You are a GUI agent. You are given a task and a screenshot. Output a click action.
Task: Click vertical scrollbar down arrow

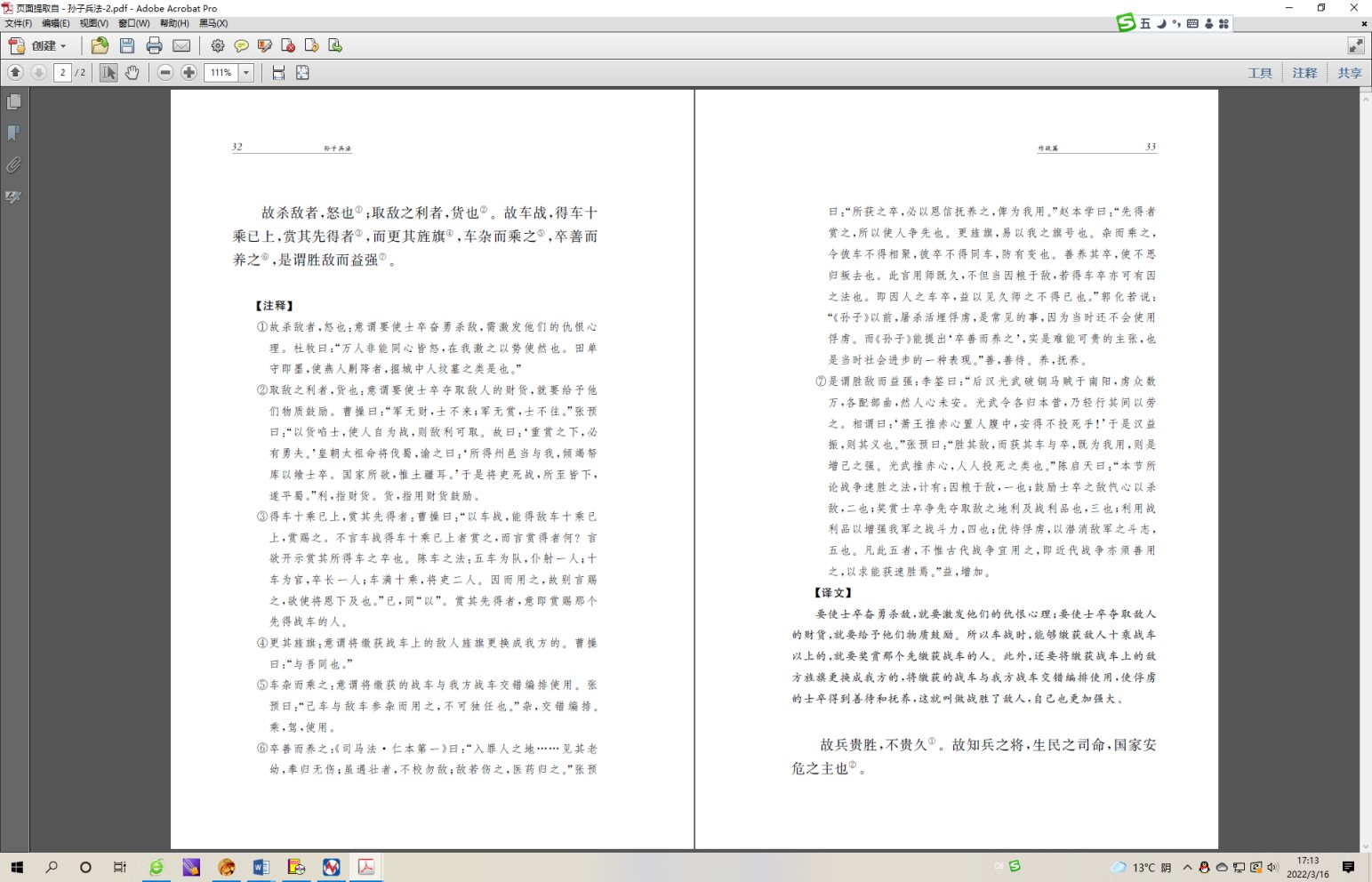[1366, 846]
